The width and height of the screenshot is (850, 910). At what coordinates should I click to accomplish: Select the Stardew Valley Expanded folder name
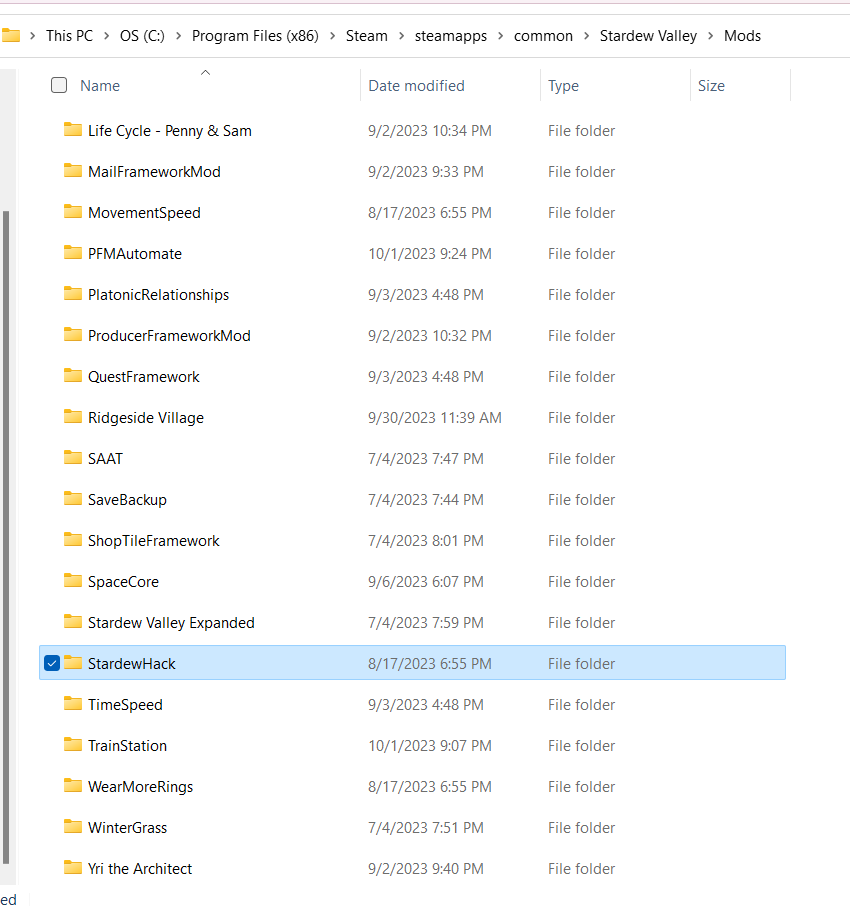pos(171,623)
